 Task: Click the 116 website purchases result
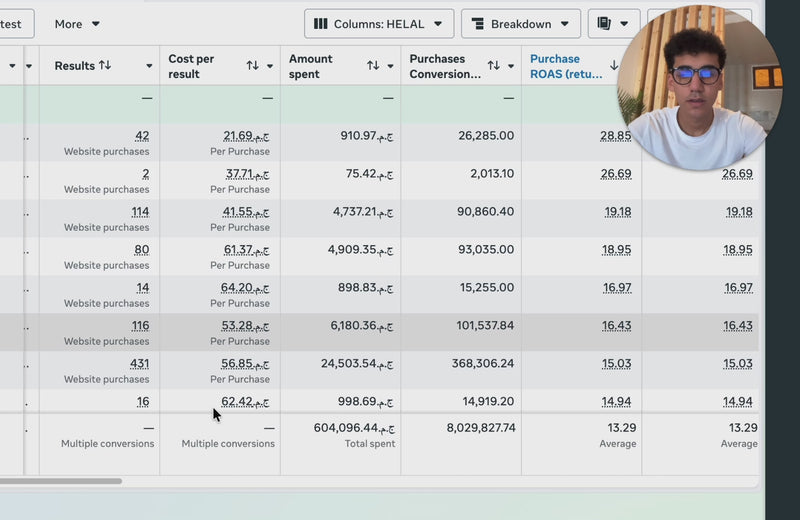(139, 326)
